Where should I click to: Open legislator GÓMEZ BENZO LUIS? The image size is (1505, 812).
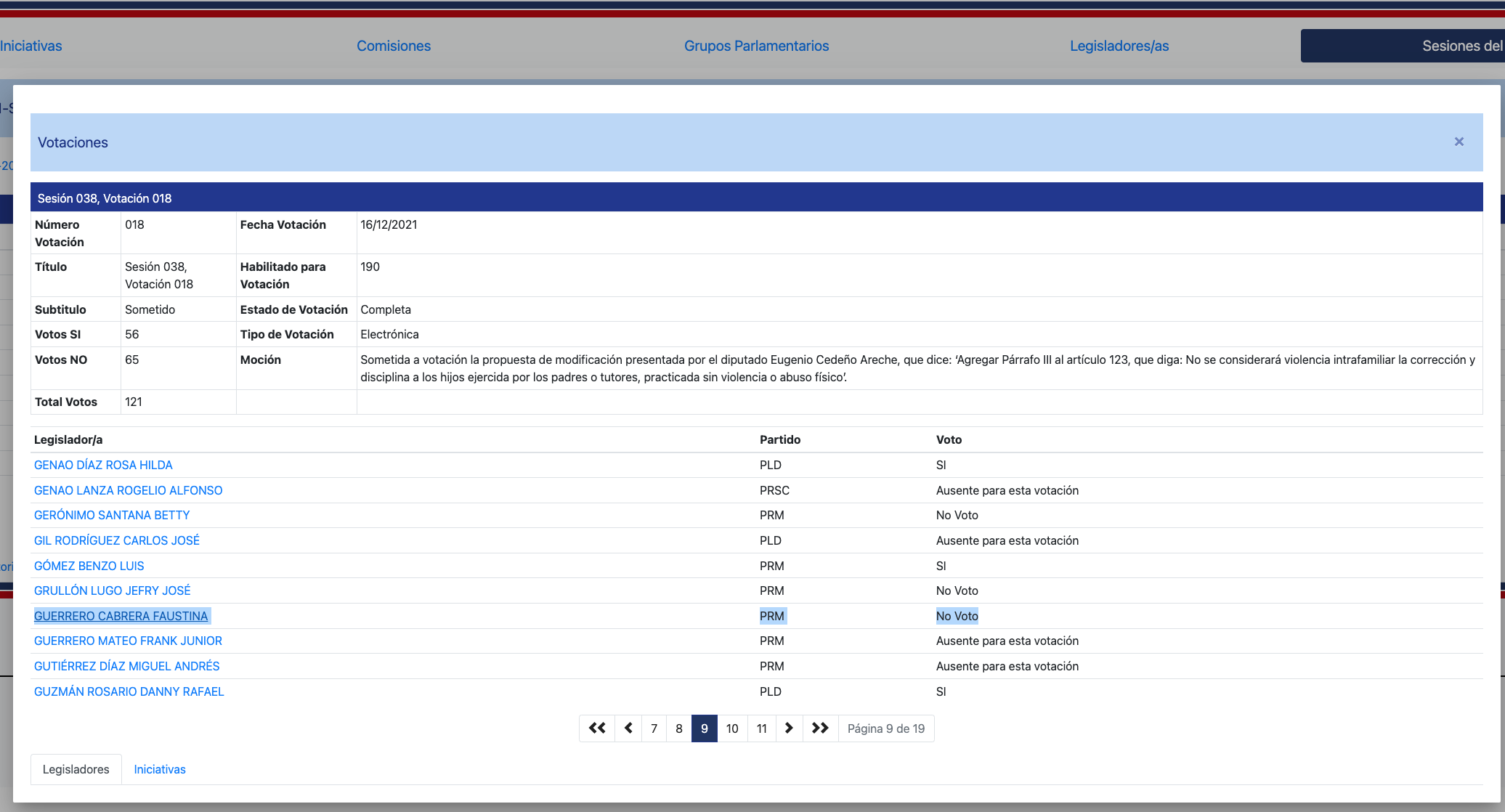click(89, 566)
